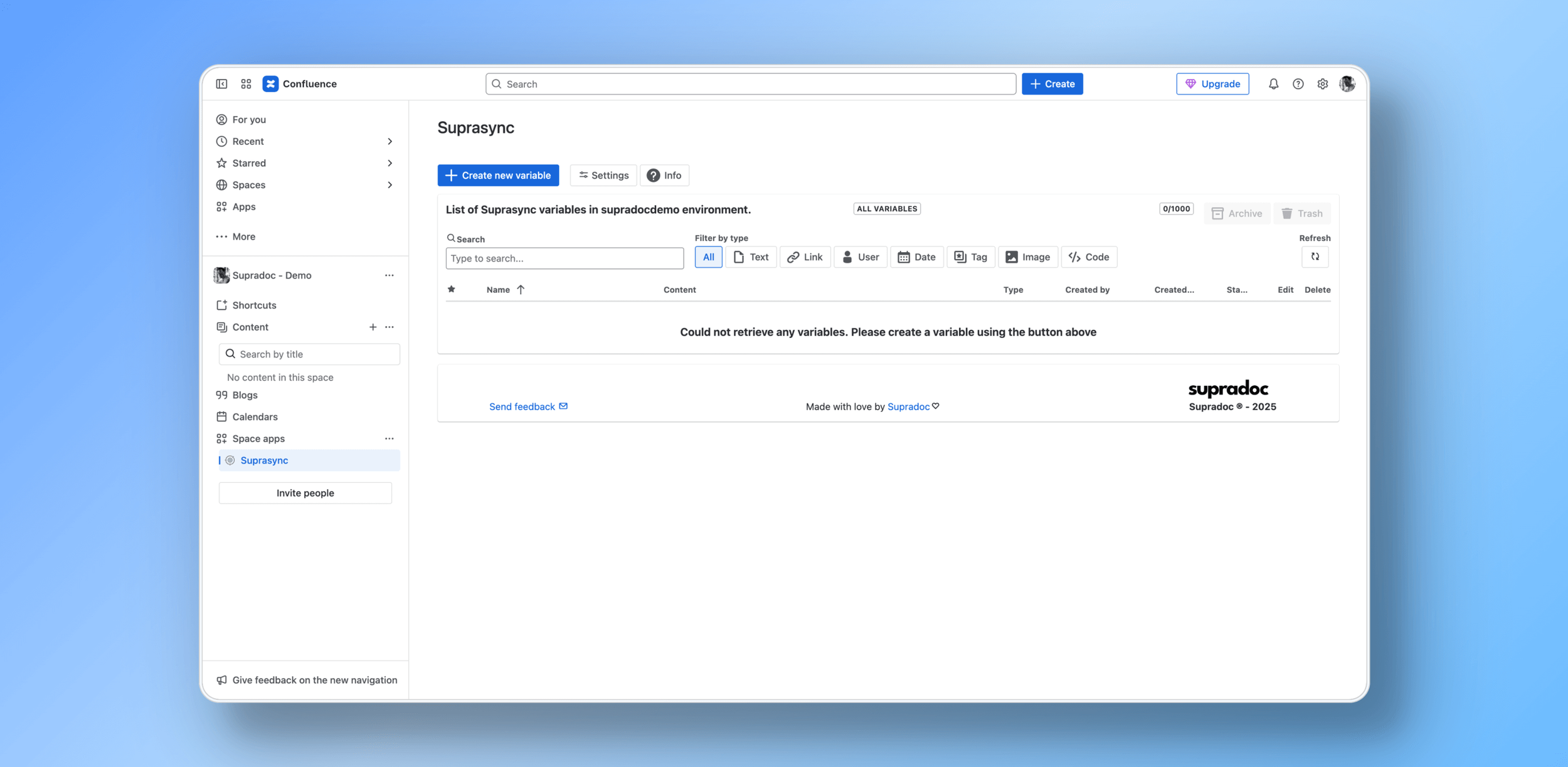Click the variables refresh icon
This screenshot has width=1568, height=767.
[x=1315, y=257]
